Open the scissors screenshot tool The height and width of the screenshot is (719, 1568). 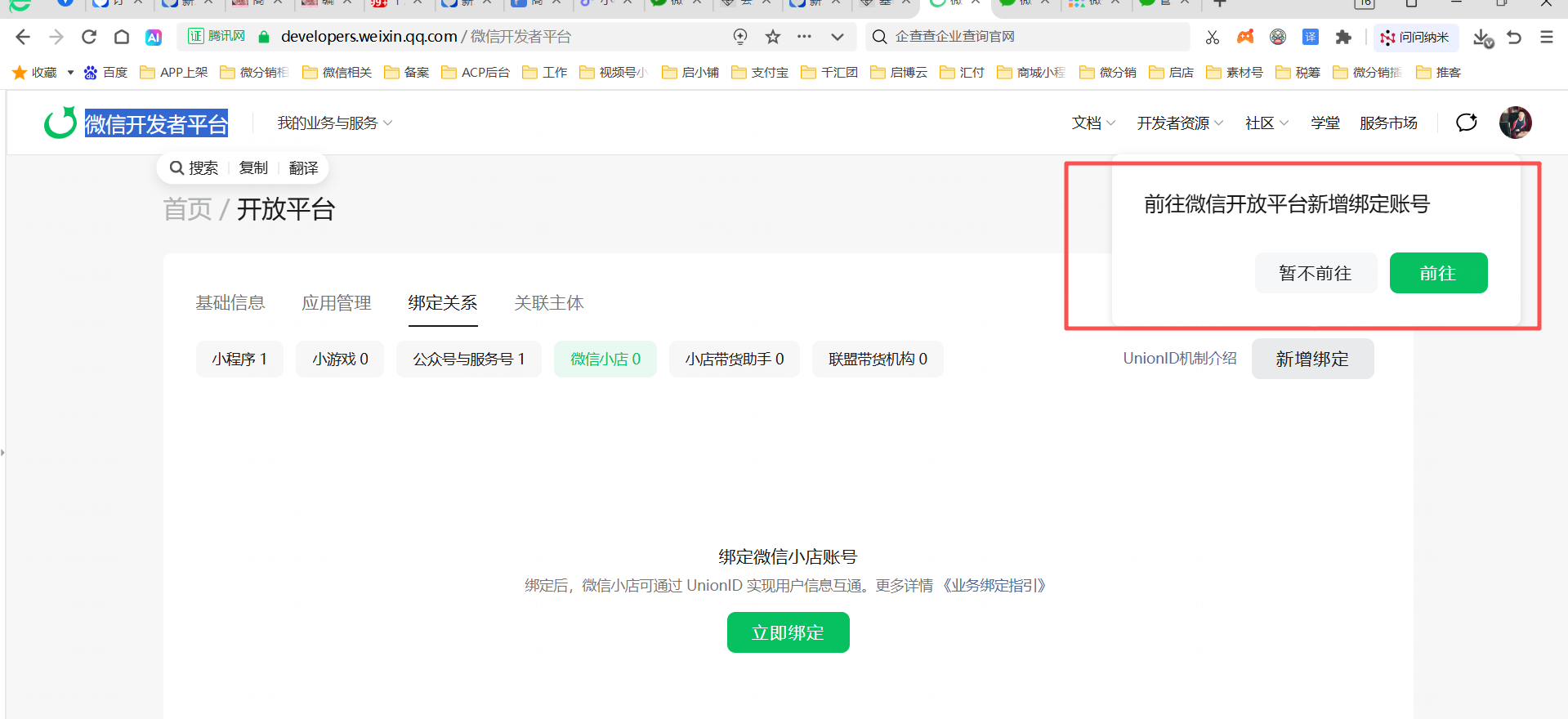(x=1213, y=37)
